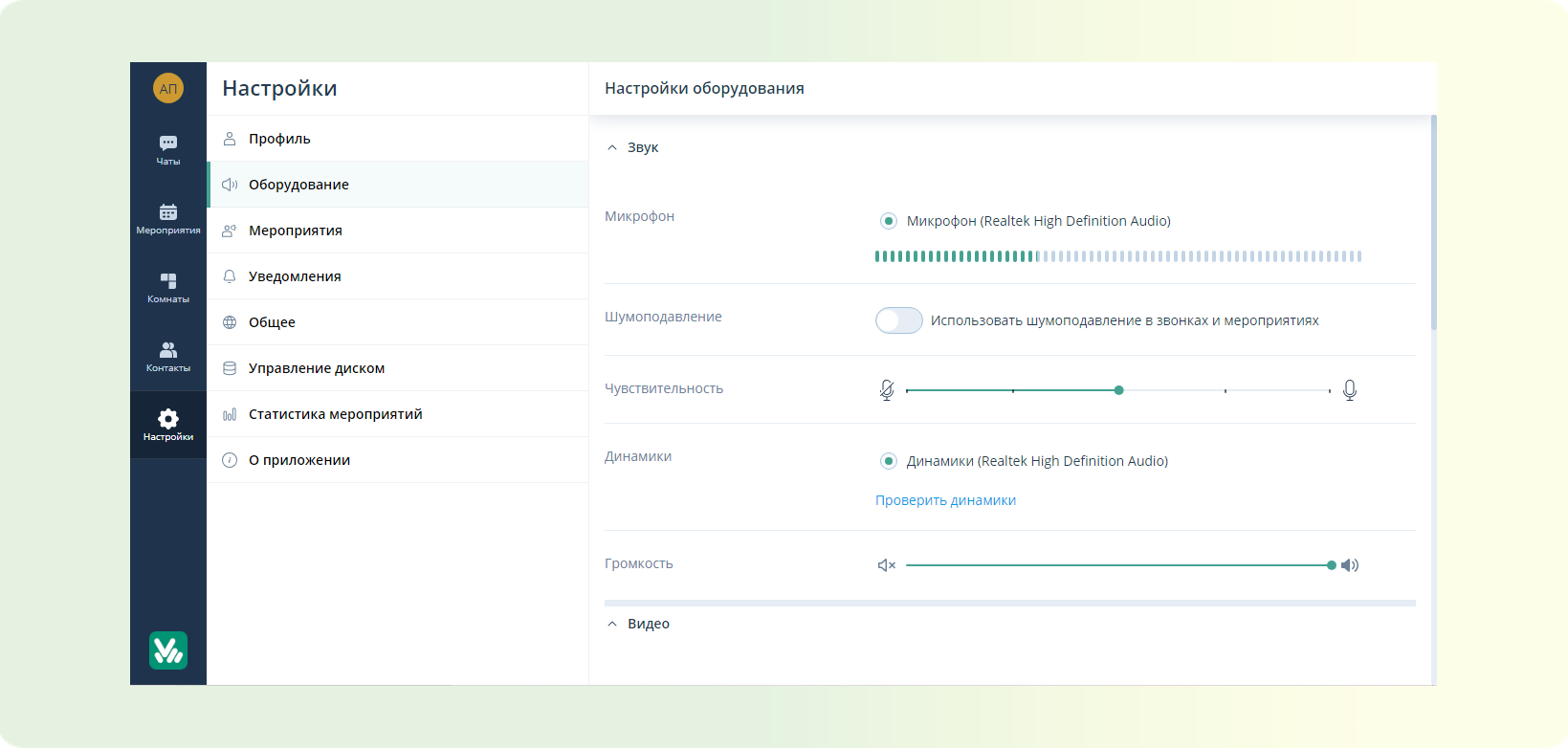Go to Комнаты in the sidebar

point(168,287)
